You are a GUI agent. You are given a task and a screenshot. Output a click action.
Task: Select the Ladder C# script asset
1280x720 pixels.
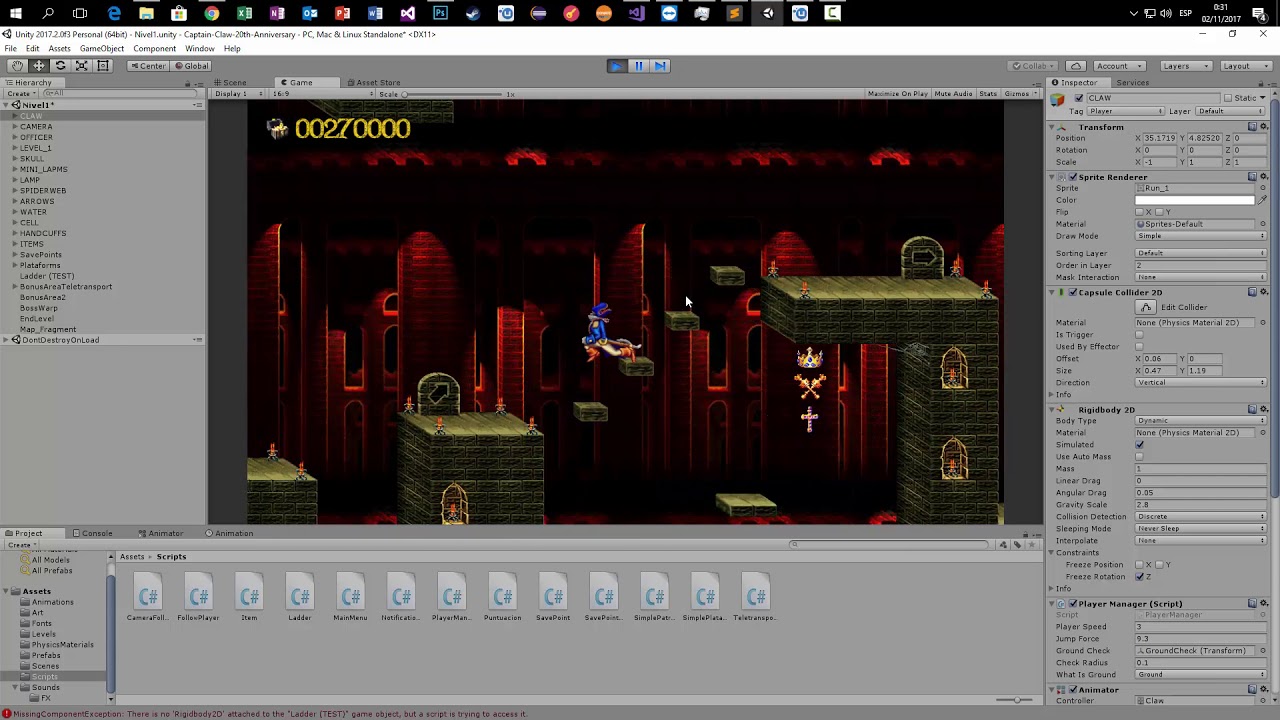point(299,598)
